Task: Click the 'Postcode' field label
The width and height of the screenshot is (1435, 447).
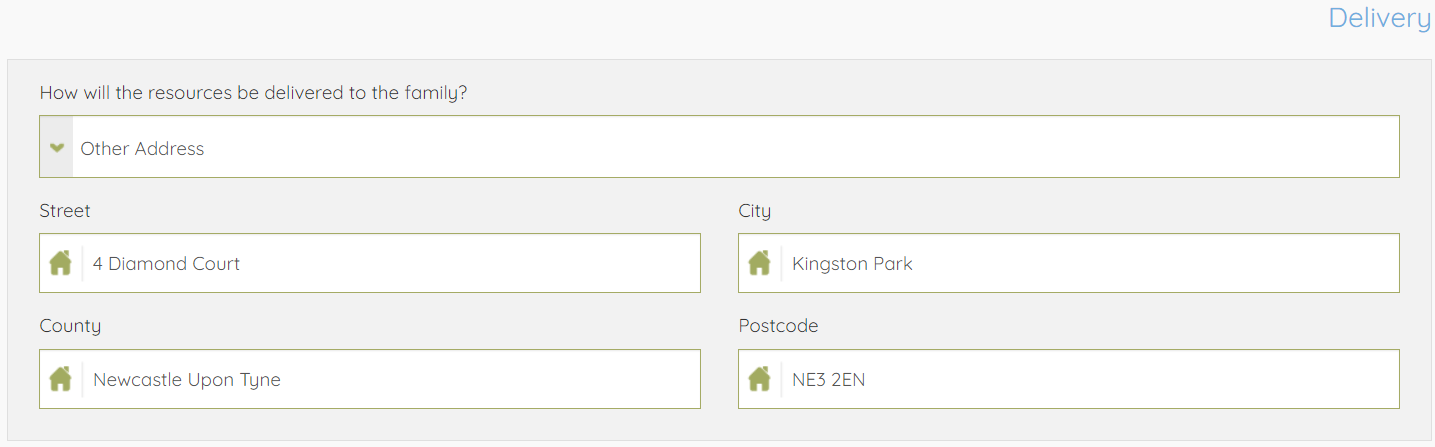Action: click(x=778, y=326)
